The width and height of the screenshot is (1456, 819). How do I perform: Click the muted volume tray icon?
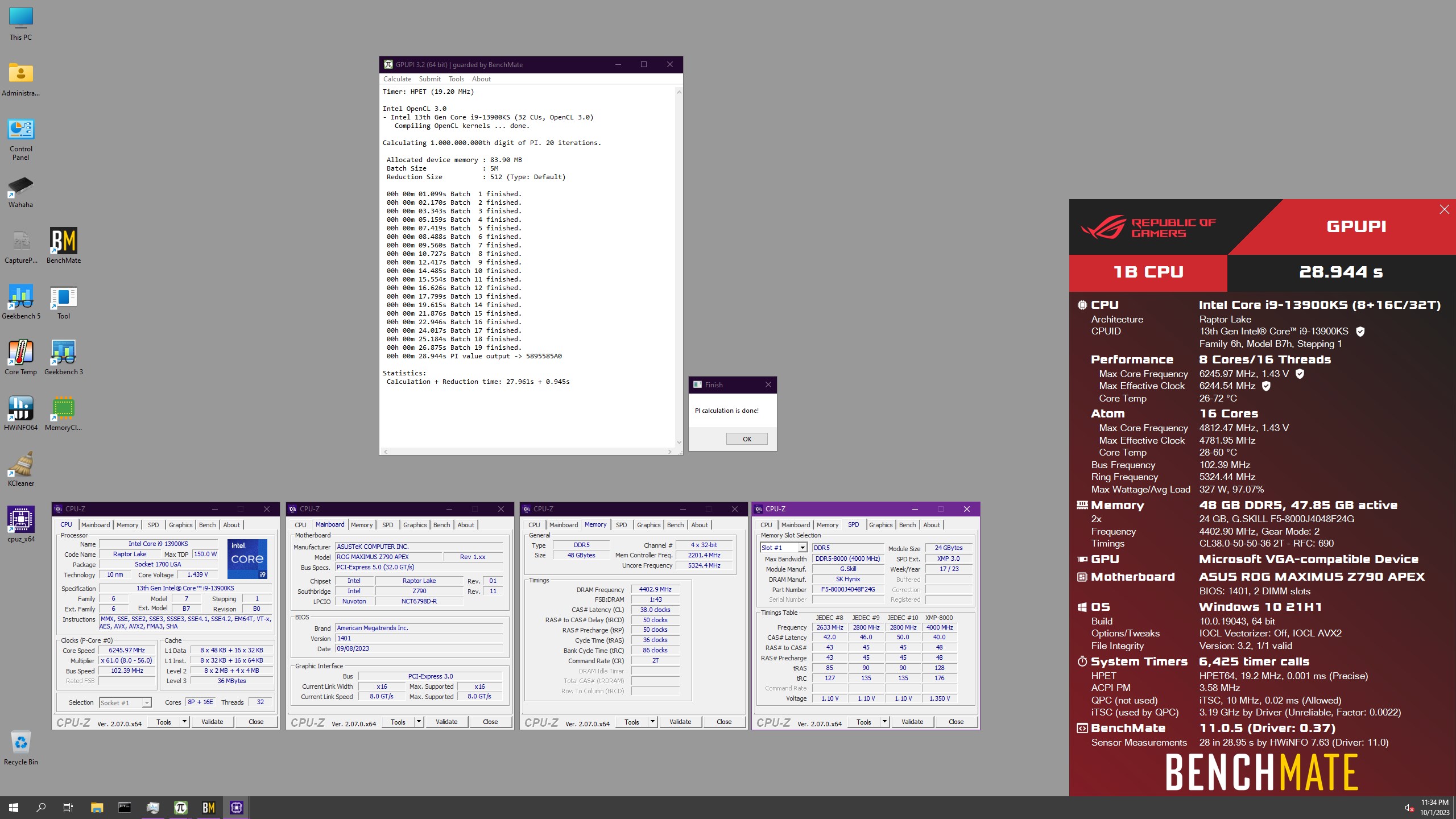tap(1409, 808)
